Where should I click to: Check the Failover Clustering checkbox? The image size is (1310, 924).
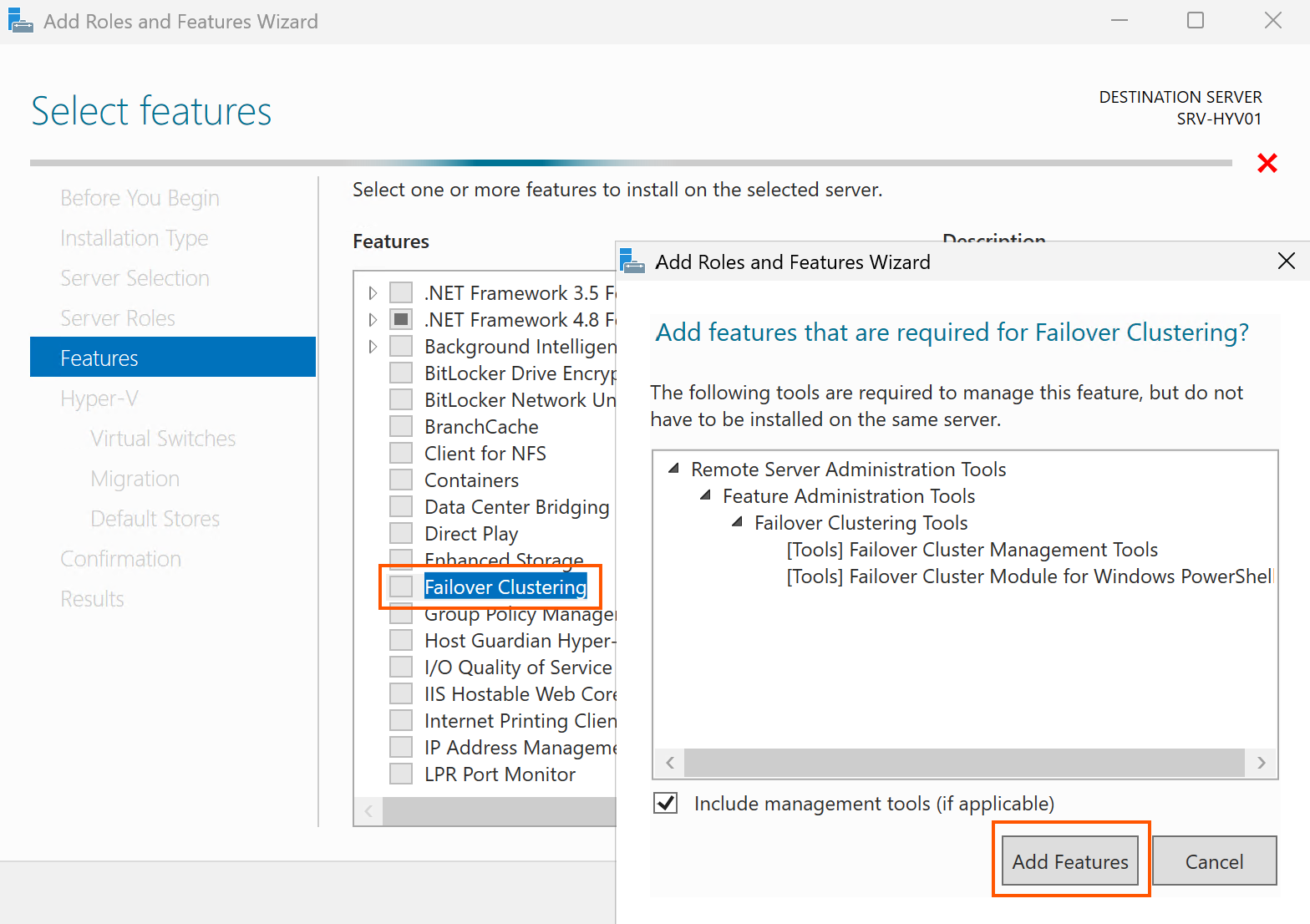[401, 586]
